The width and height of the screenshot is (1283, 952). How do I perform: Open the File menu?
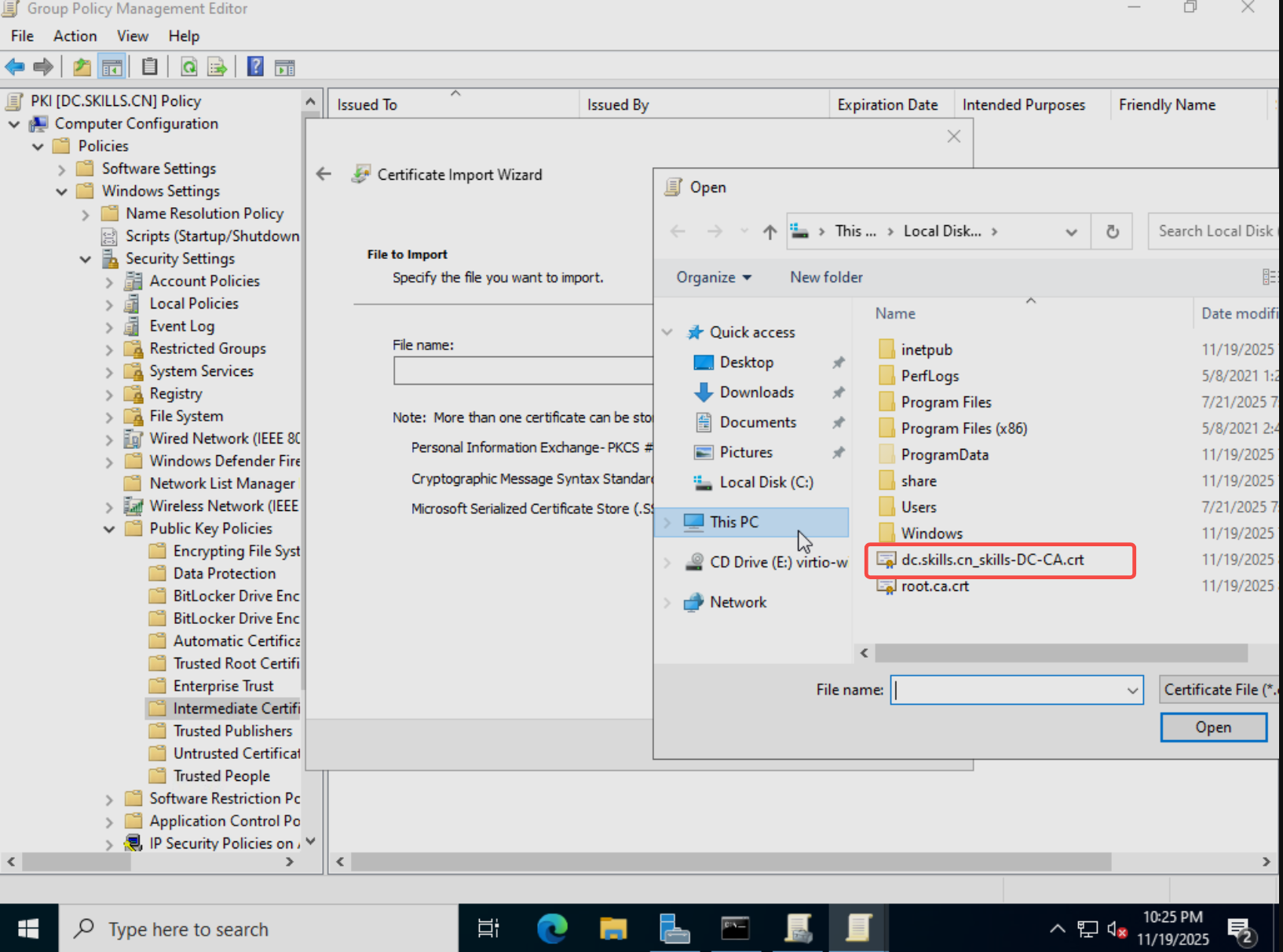click(x=22, y=36)
